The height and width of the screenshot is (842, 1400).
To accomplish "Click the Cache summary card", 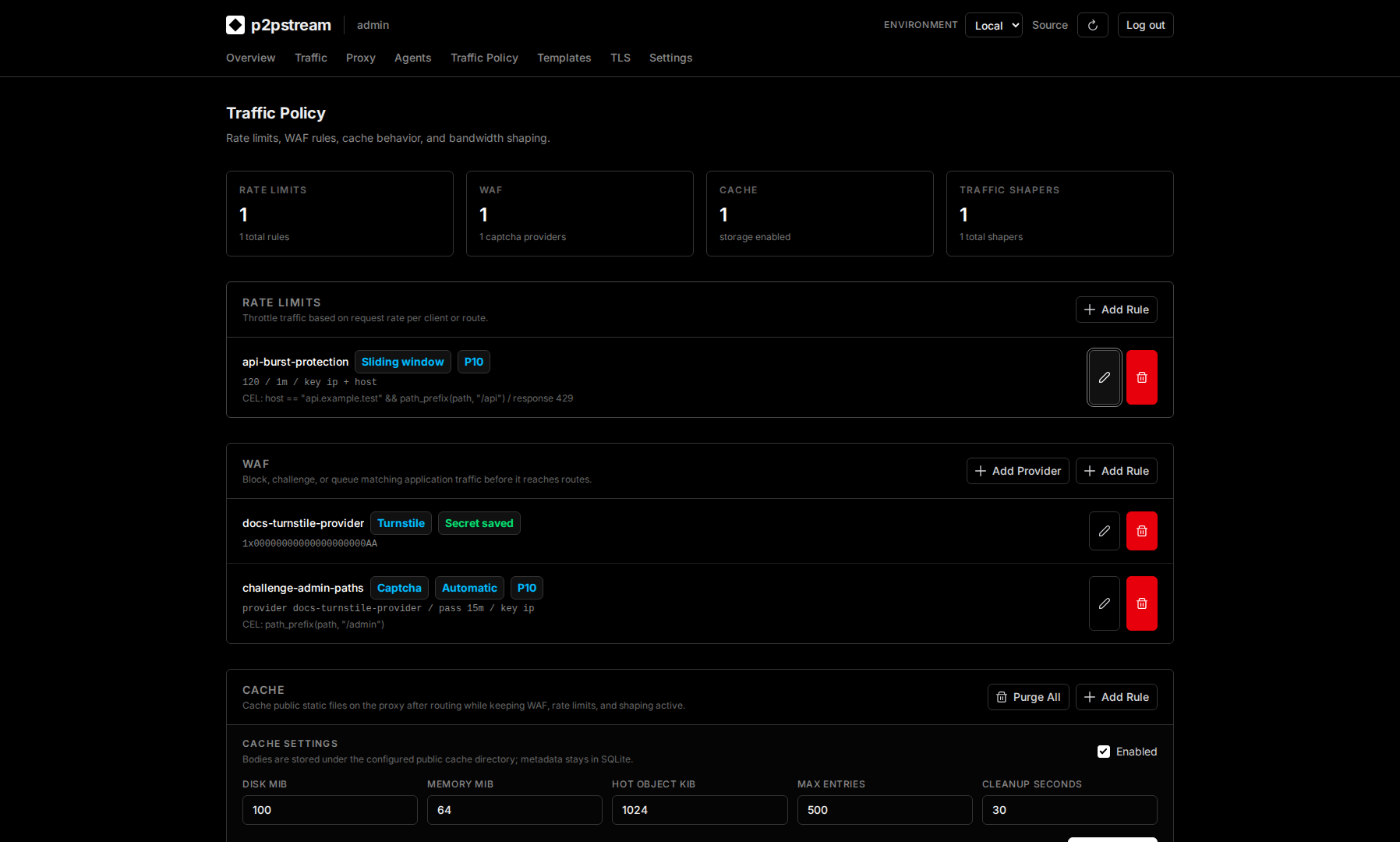I will click(x=820, y=214).
